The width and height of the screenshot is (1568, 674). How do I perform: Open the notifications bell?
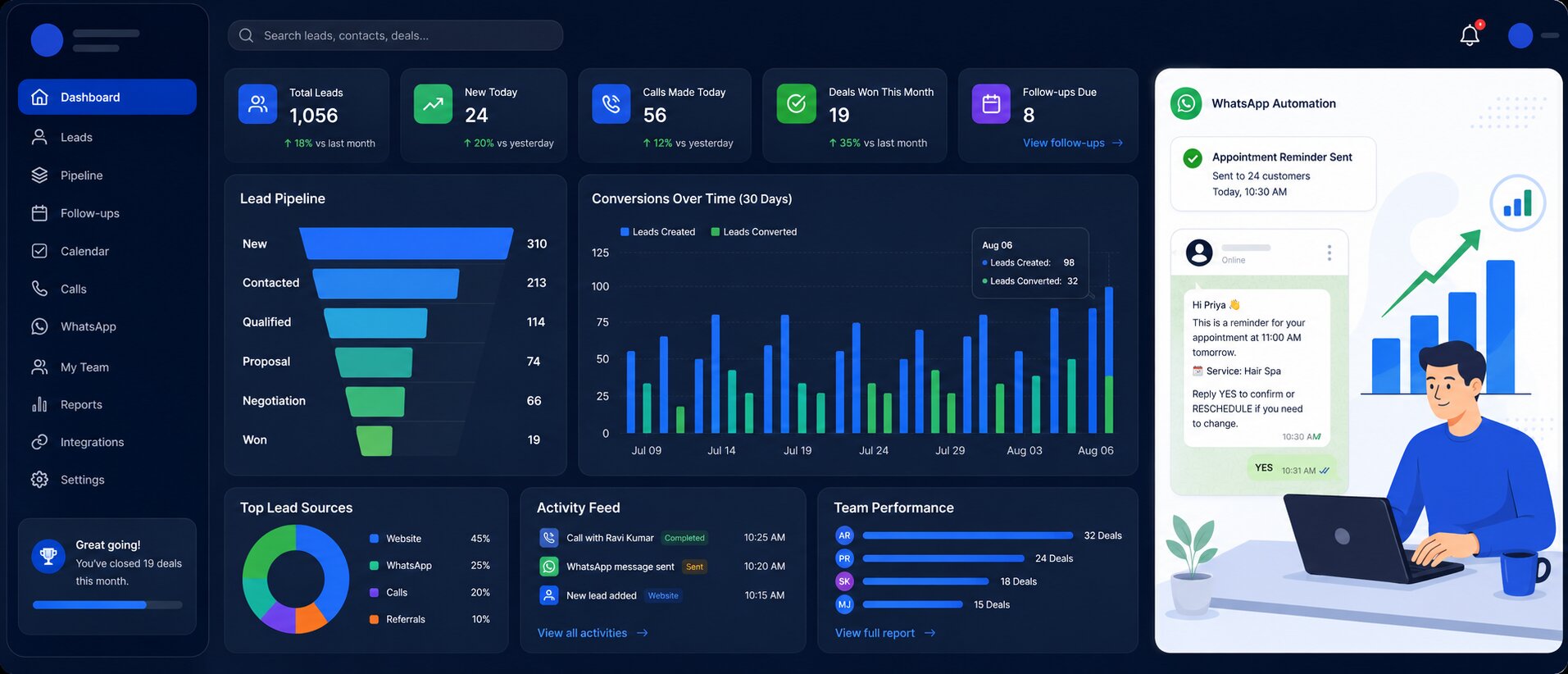[1470, 35]
